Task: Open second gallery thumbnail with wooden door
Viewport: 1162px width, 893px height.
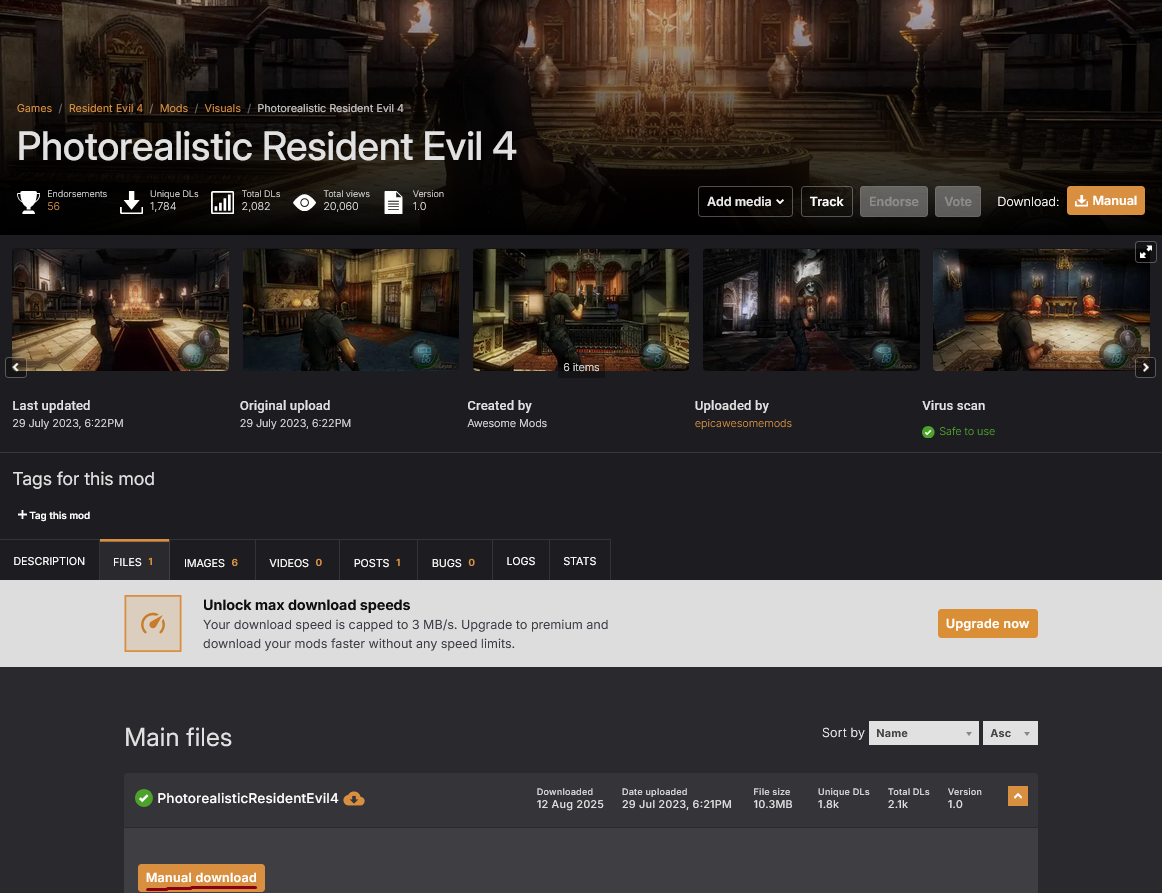Action: [x=351, y=310]
